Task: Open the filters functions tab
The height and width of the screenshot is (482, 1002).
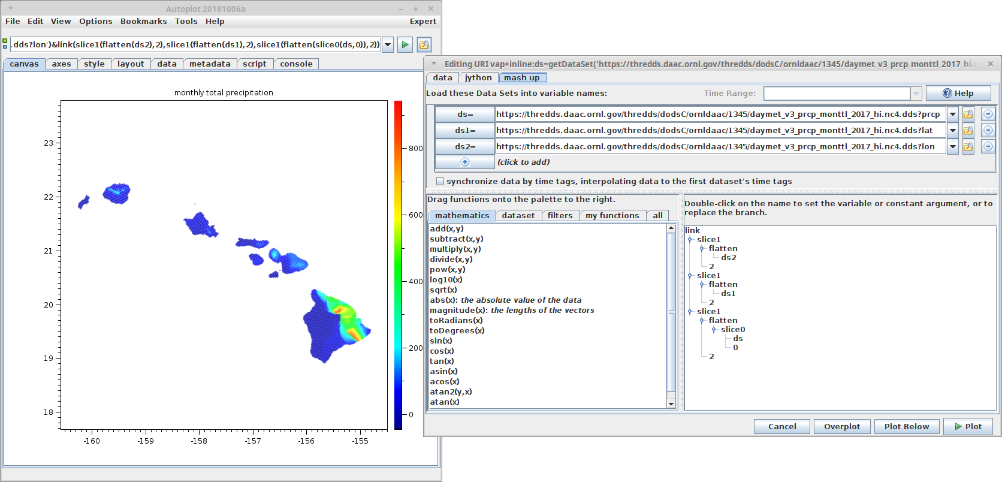Action: (x=560, y=215)
